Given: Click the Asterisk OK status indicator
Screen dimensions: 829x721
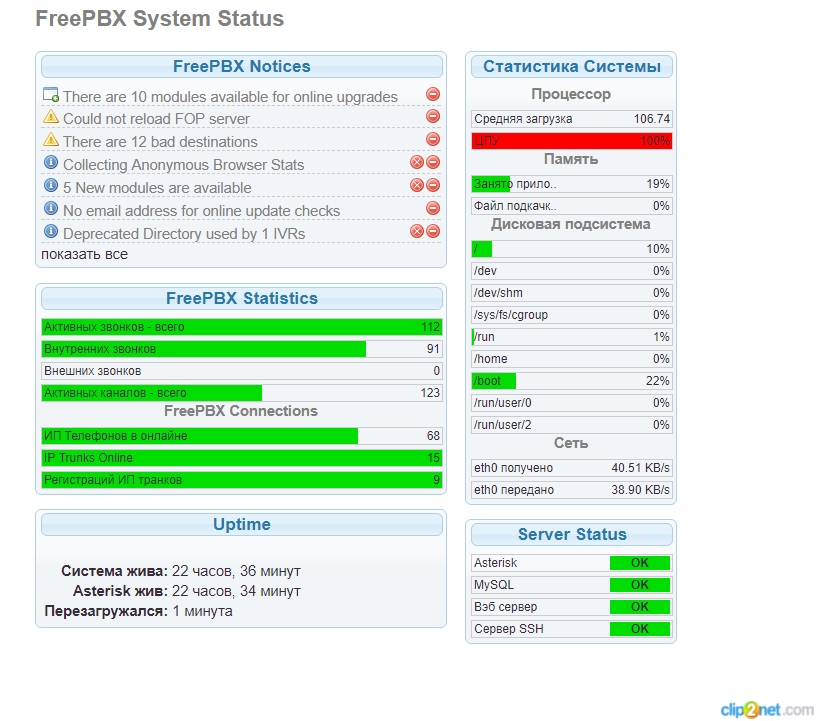Looking at the screenshot, I should point(640,563).
